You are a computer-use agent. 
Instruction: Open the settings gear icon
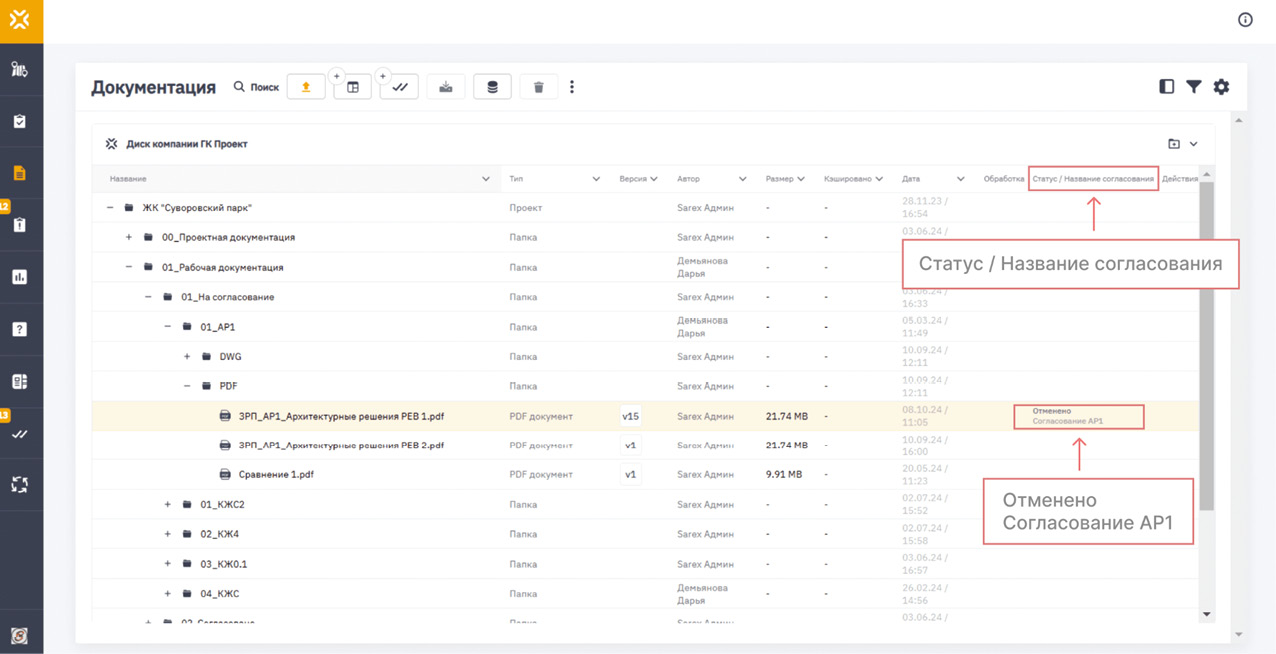click(1221, 87)
